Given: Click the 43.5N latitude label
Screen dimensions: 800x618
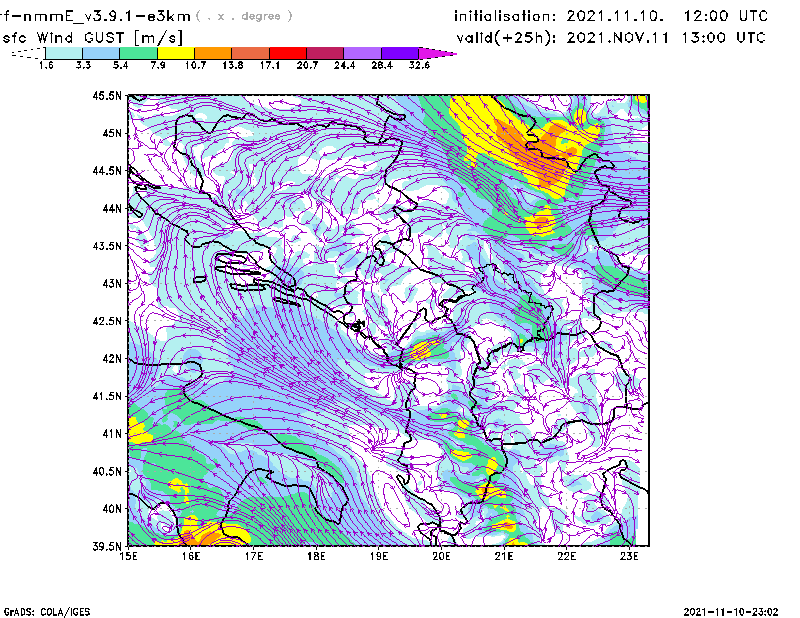Looking at the screenshot, I should pos(107,246).
